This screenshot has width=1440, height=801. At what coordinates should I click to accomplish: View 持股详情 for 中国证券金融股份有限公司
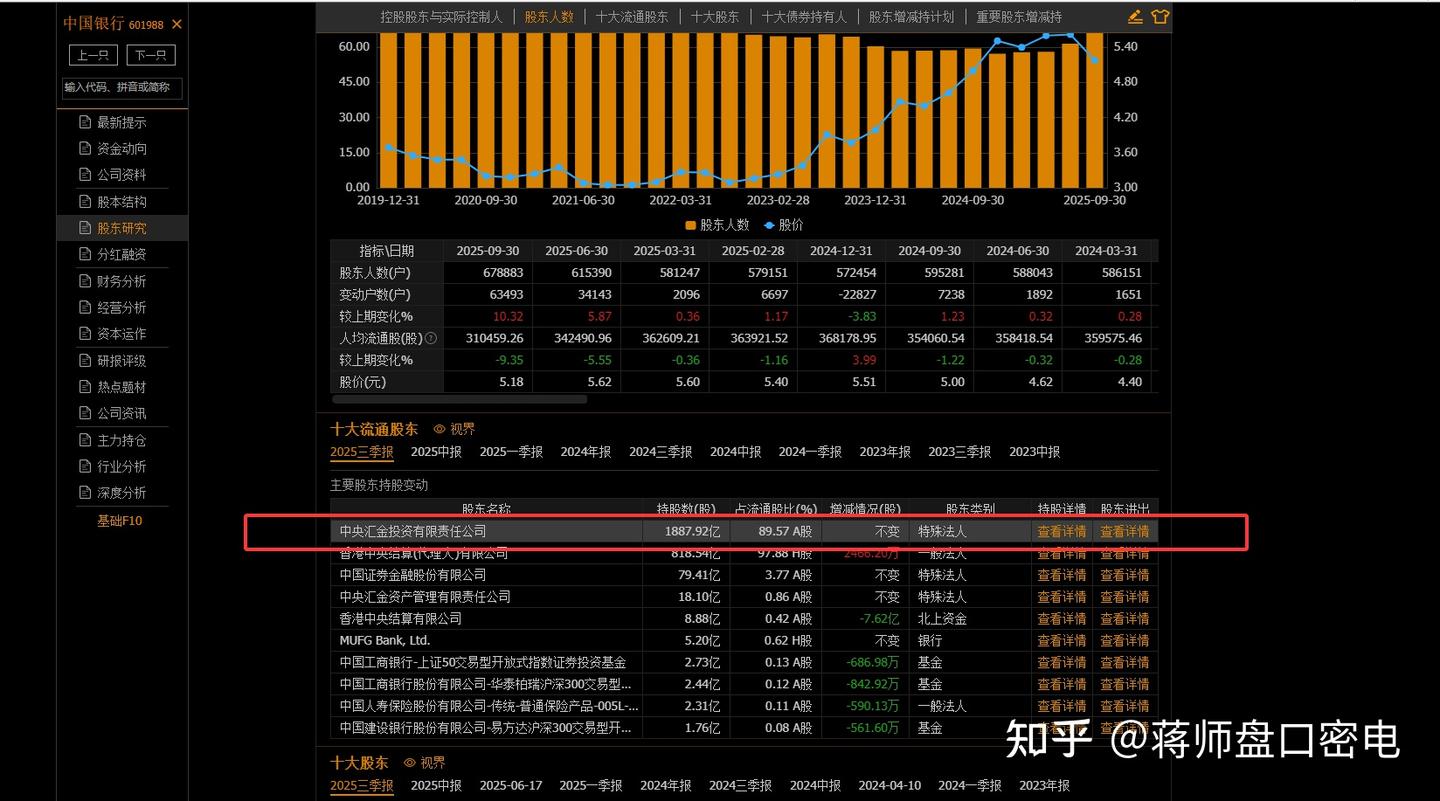(1062, 575)
